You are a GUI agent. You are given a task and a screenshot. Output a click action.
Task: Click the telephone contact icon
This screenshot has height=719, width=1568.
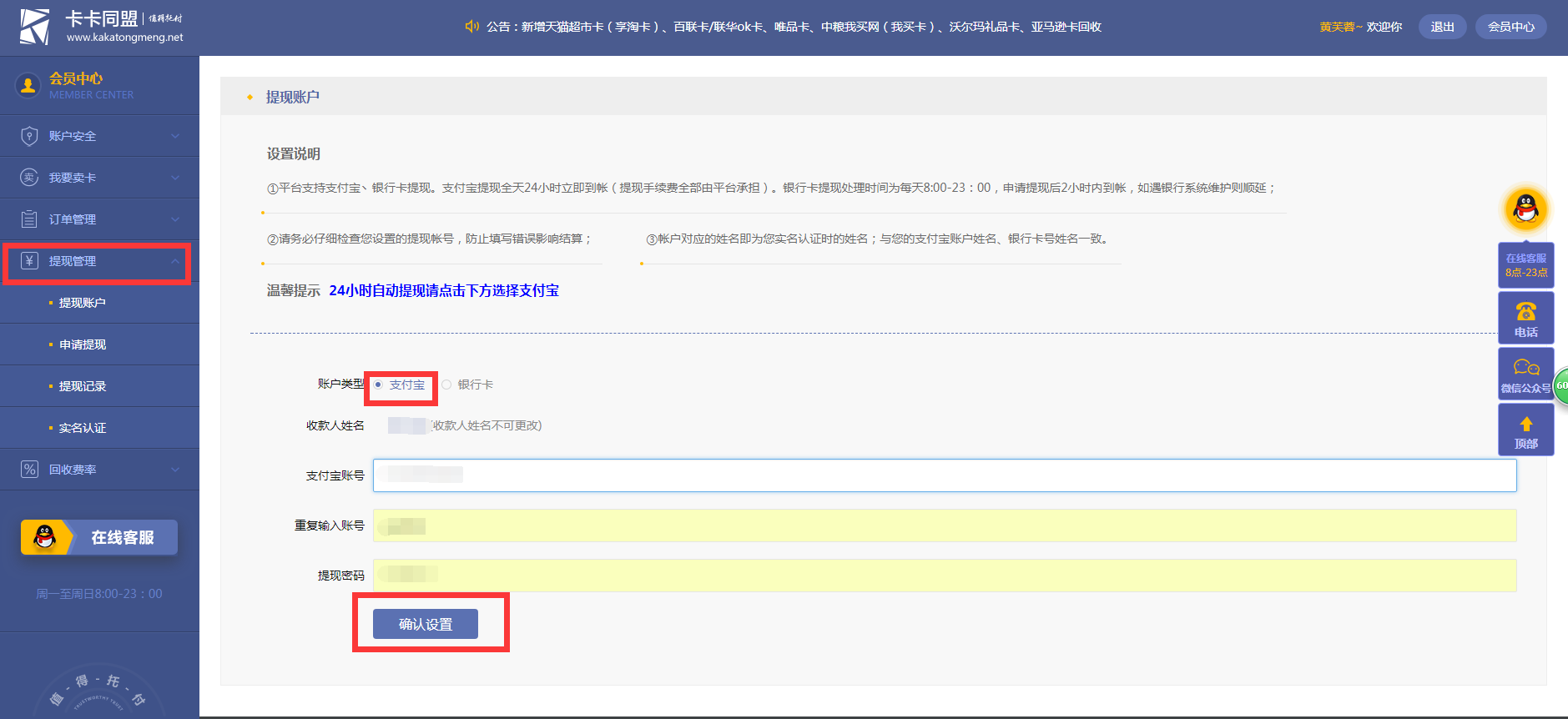(1526, 311)
